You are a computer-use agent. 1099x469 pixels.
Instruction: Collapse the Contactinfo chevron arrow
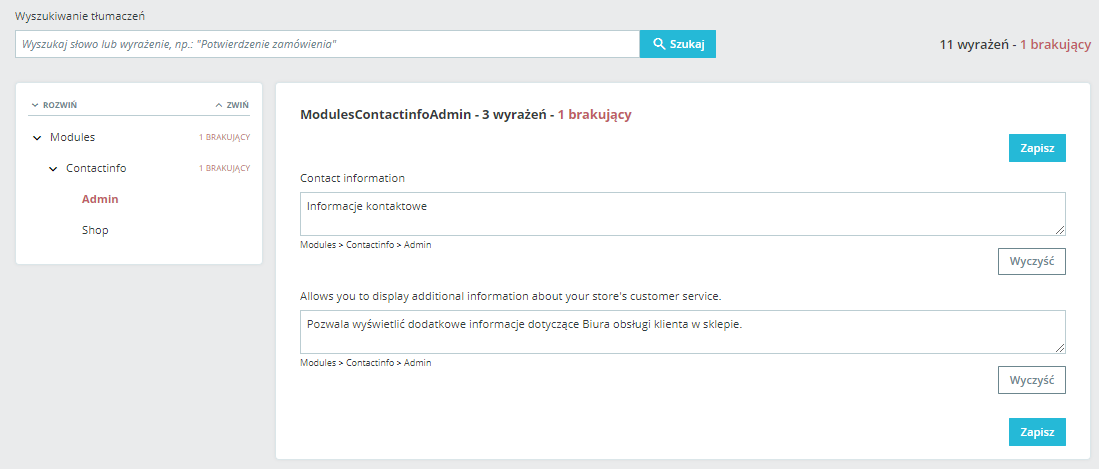pos(54,169)
